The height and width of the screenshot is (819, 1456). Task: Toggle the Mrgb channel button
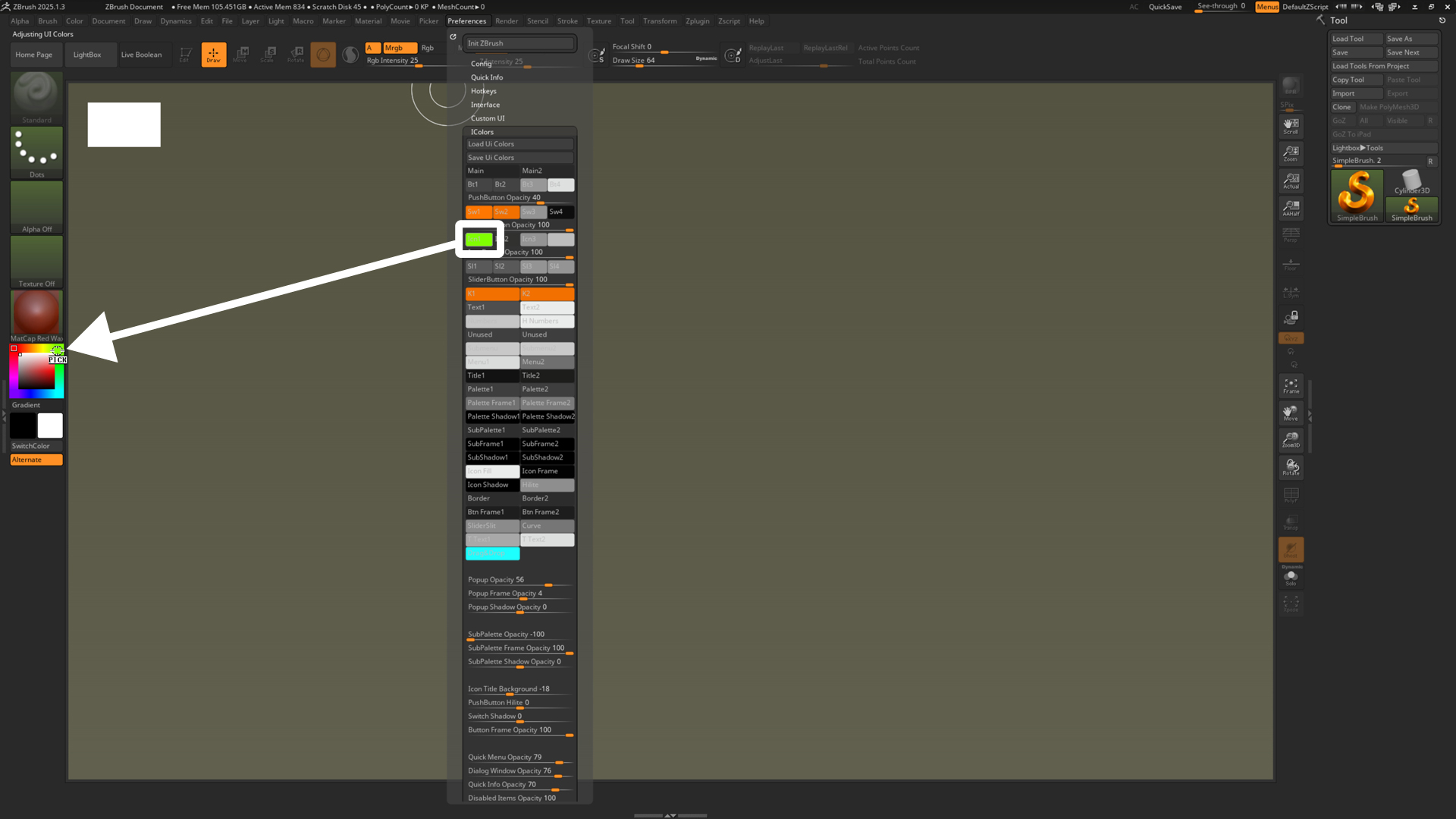400,48
